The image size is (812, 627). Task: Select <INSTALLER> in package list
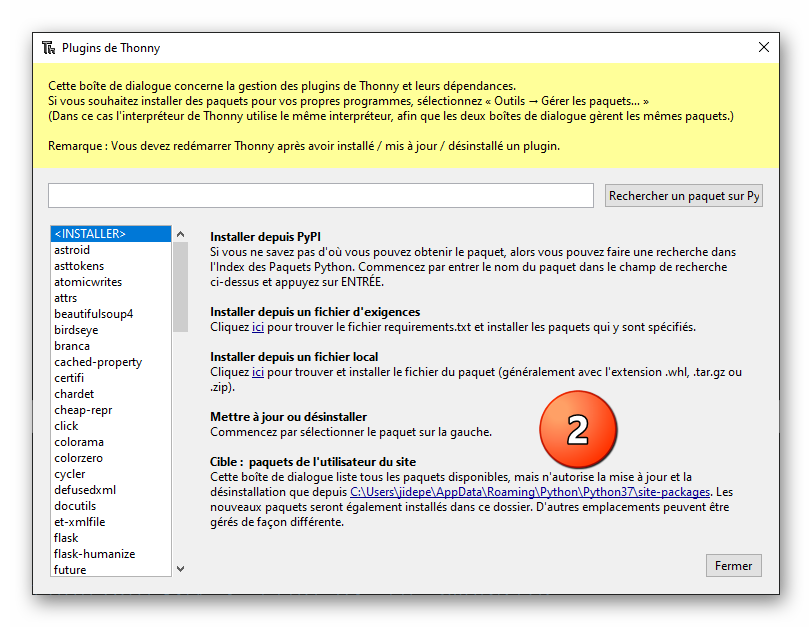point(111,234)
